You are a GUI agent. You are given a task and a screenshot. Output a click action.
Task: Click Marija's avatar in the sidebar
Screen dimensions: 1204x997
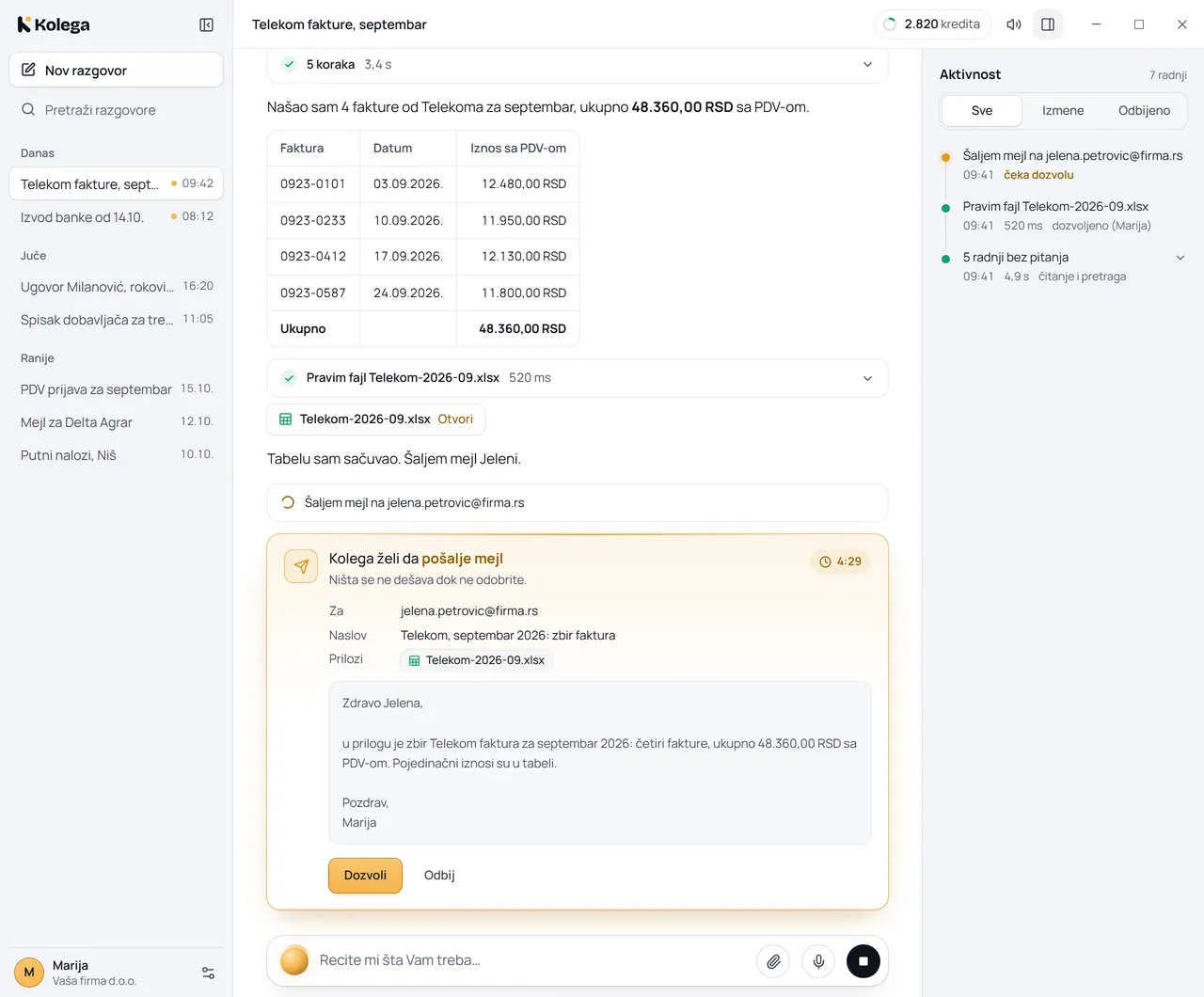point(29,973)
